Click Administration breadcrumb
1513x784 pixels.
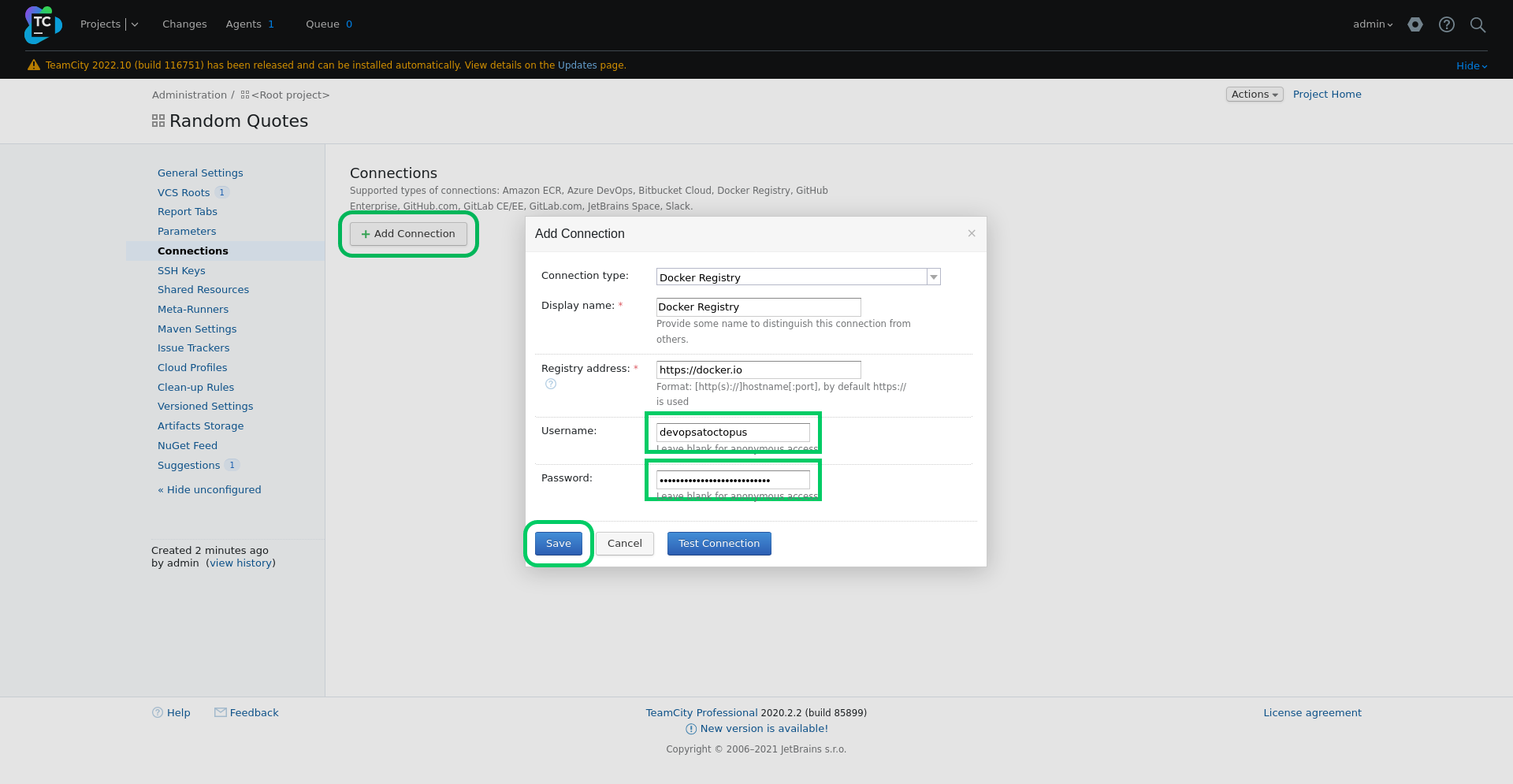[x=189, y=95]
